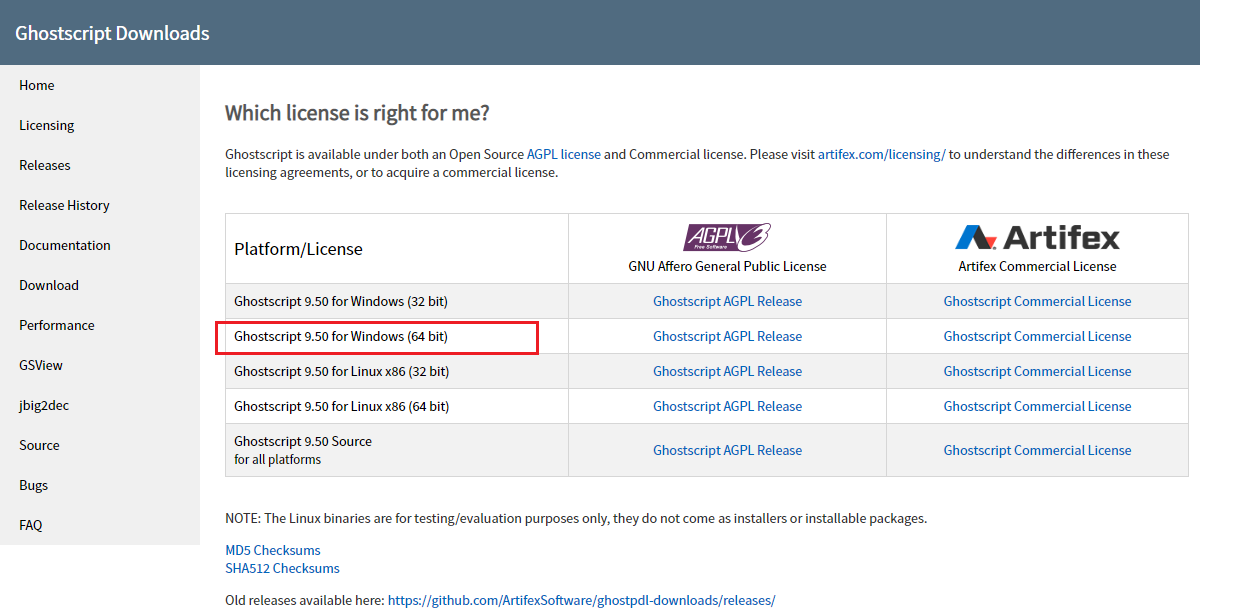This screenshot has width=1250, height=612.
Task: Open Source sidebar item
Action: click(x=39, y=445)
